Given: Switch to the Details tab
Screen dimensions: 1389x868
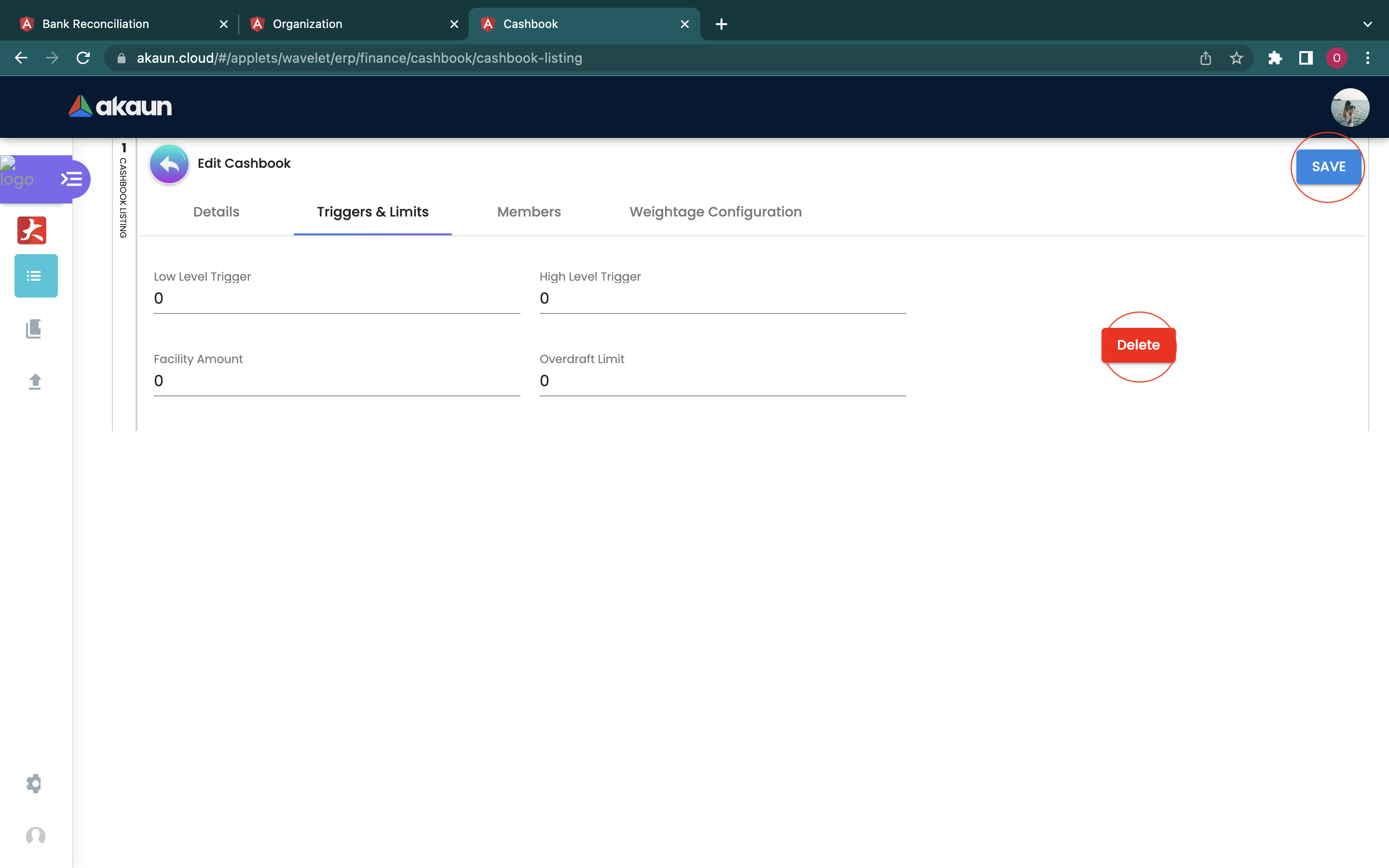Looking at the screenshot, I should click(216, 212).
